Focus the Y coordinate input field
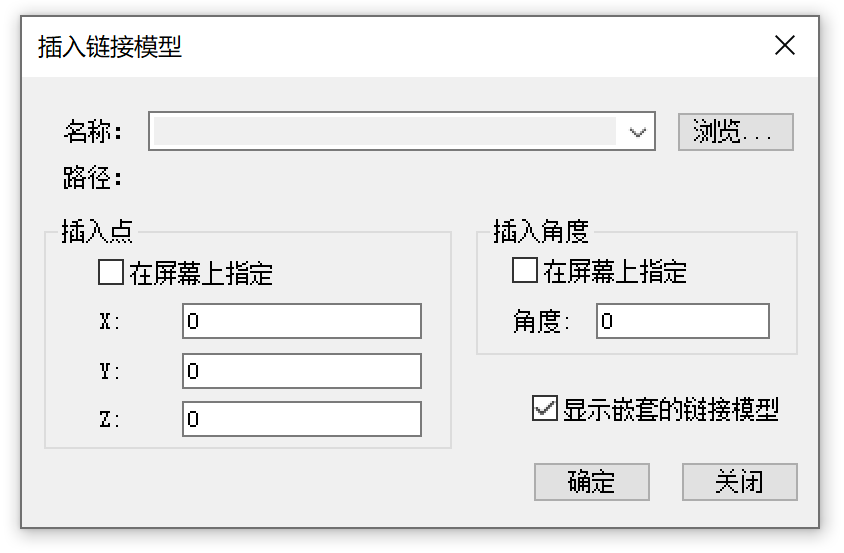844x553 pixels. (301, 371)
